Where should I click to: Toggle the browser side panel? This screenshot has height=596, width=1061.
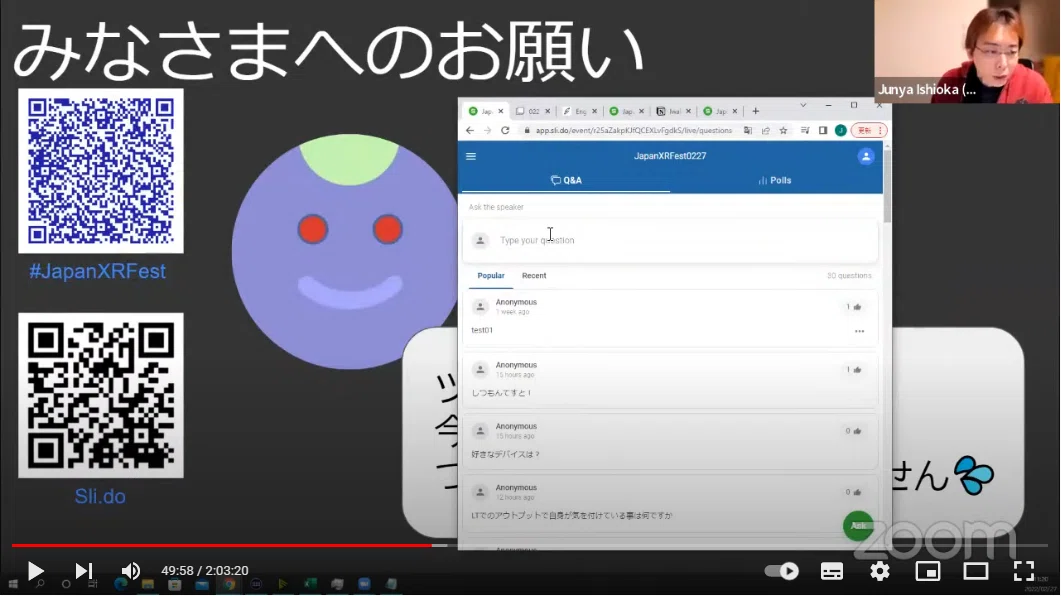tap(822, 131)
